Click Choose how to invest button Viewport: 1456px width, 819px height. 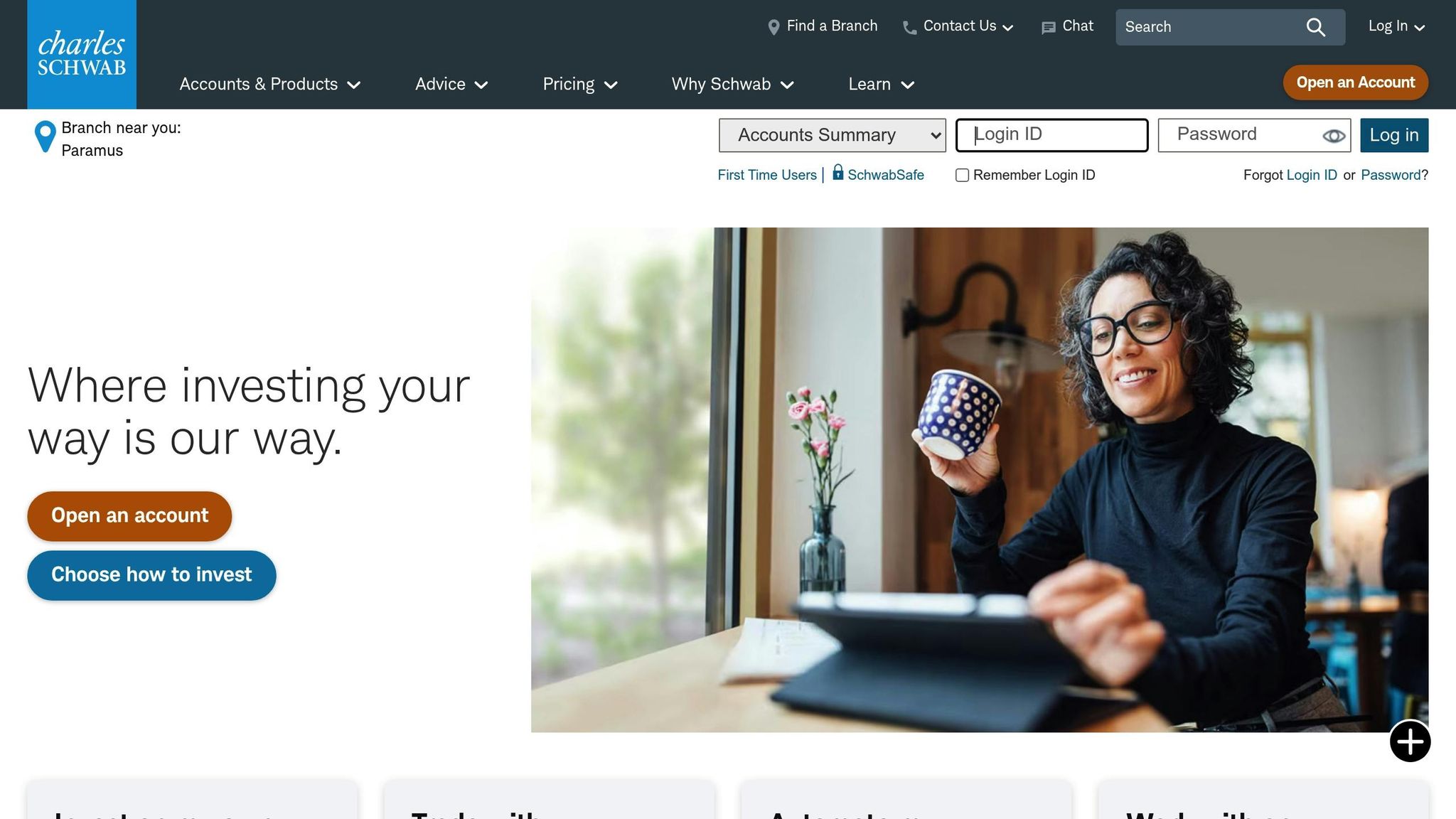(151, 575)
